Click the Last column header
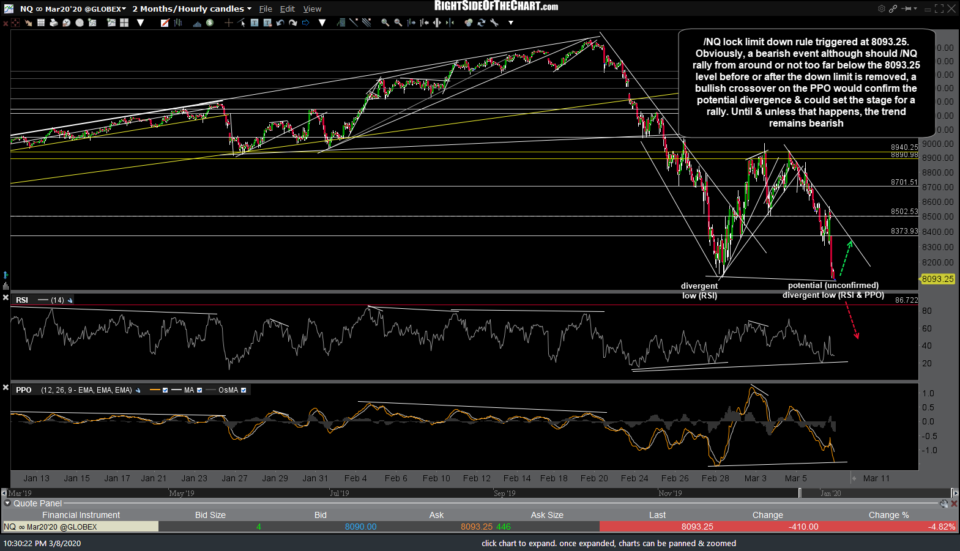Image resolution: width=960 pixels, height=551 pixels. [657, 515]
